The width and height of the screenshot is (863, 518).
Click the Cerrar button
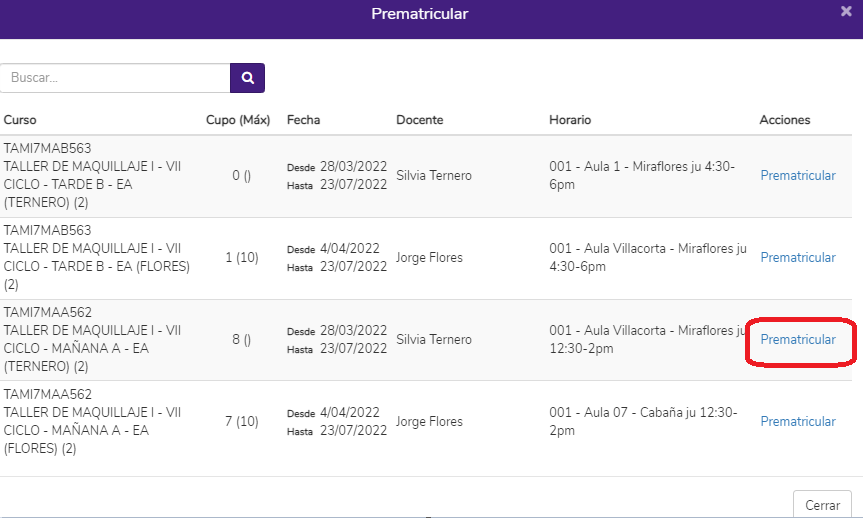coord(822,505)
